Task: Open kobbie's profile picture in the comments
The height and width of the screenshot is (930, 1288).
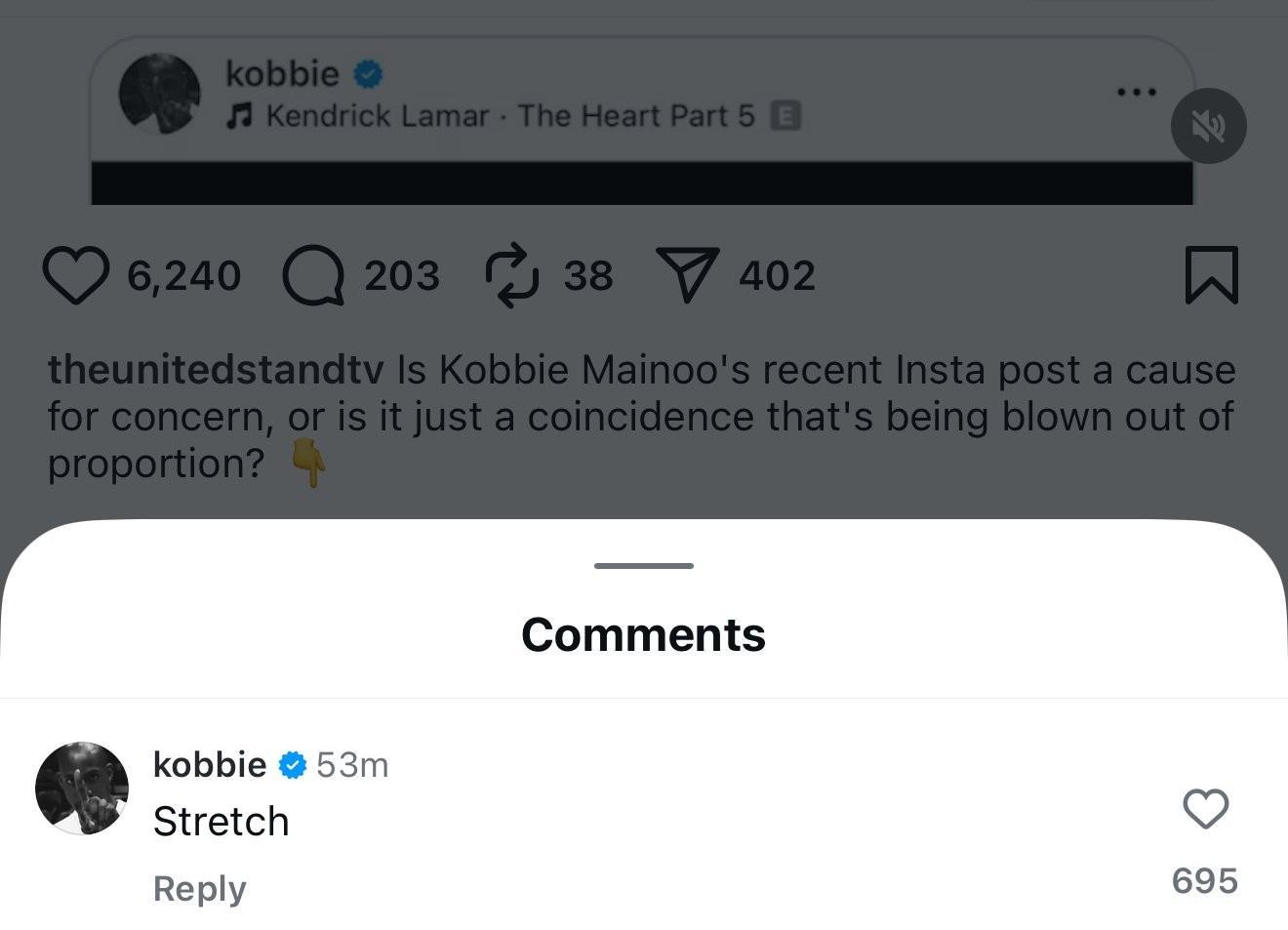Action: point(82,788)
